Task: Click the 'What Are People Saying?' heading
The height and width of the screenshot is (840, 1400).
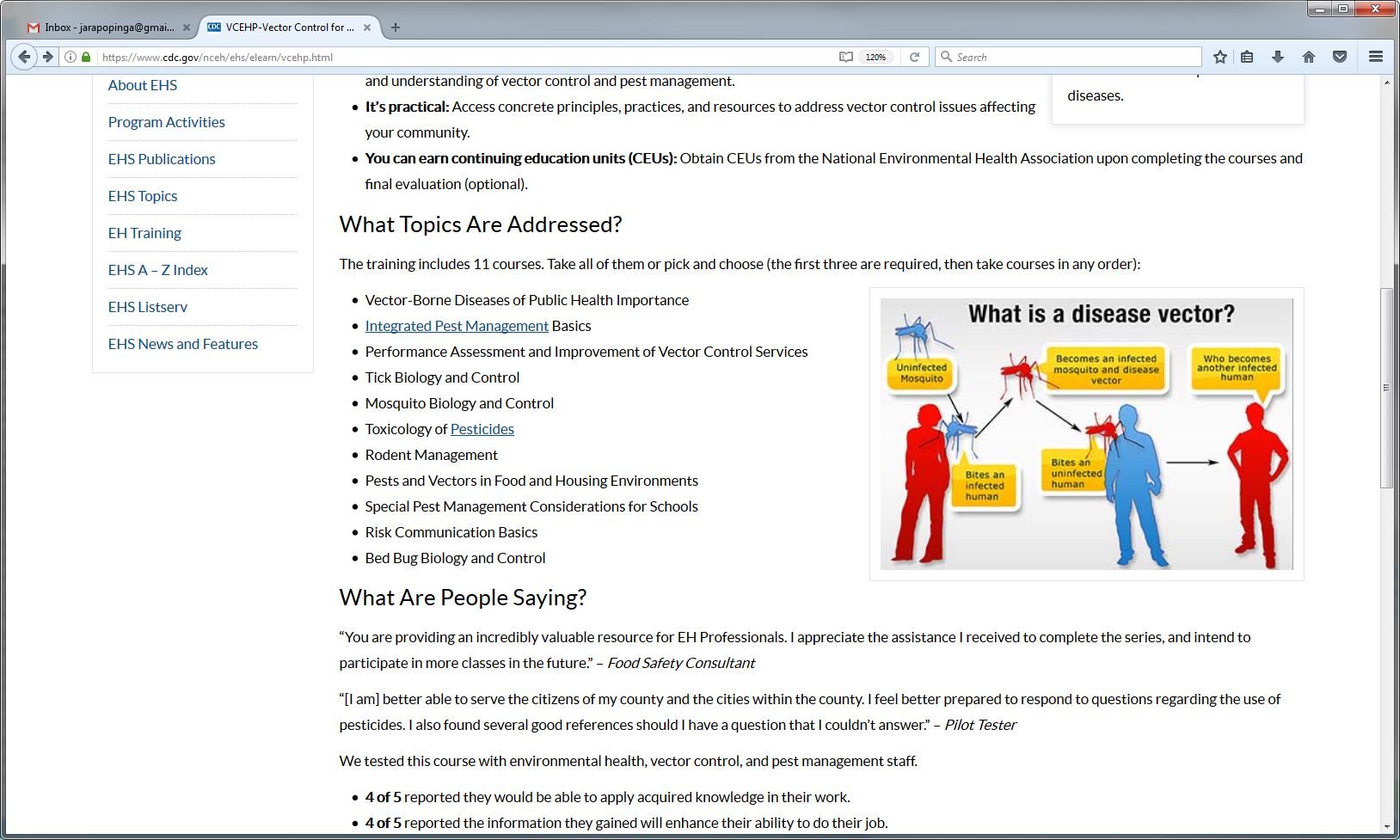Action: click(463, 598)
